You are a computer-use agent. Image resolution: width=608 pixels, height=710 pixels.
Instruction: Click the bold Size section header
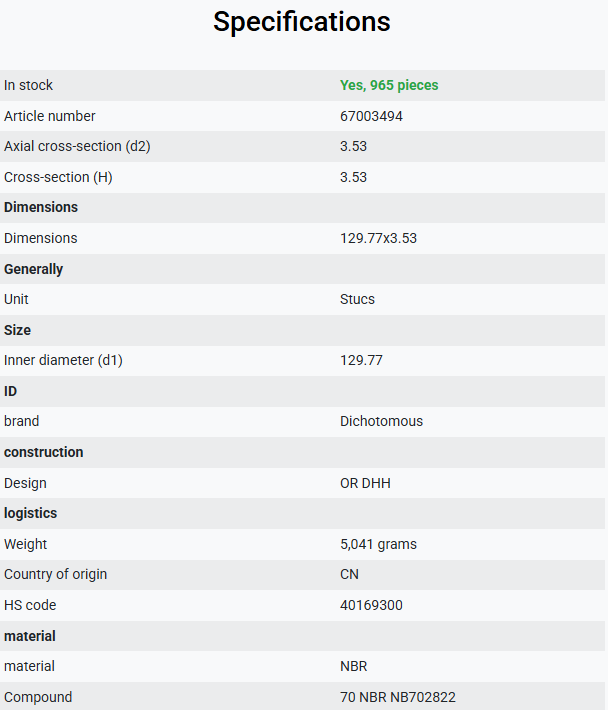tap(17, 330)
